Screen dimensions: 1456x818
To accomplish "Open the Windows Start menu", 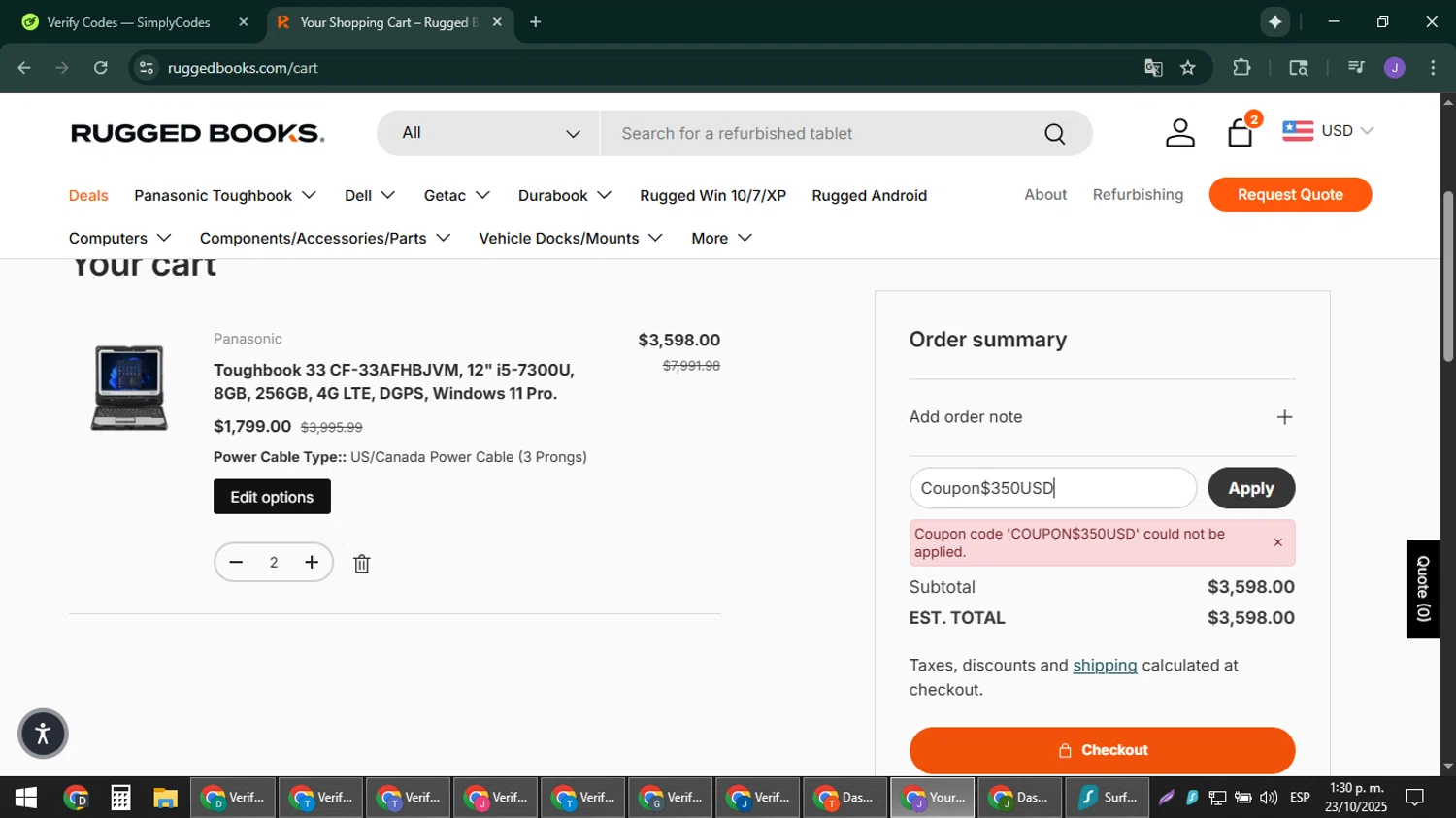I will click(26, 798).
